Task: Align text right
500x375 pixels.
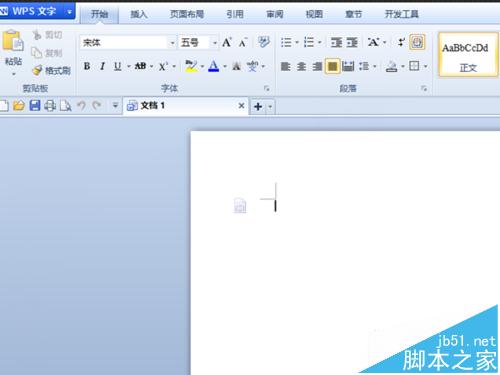Action: pyautogui.click(x=317, y=66)
